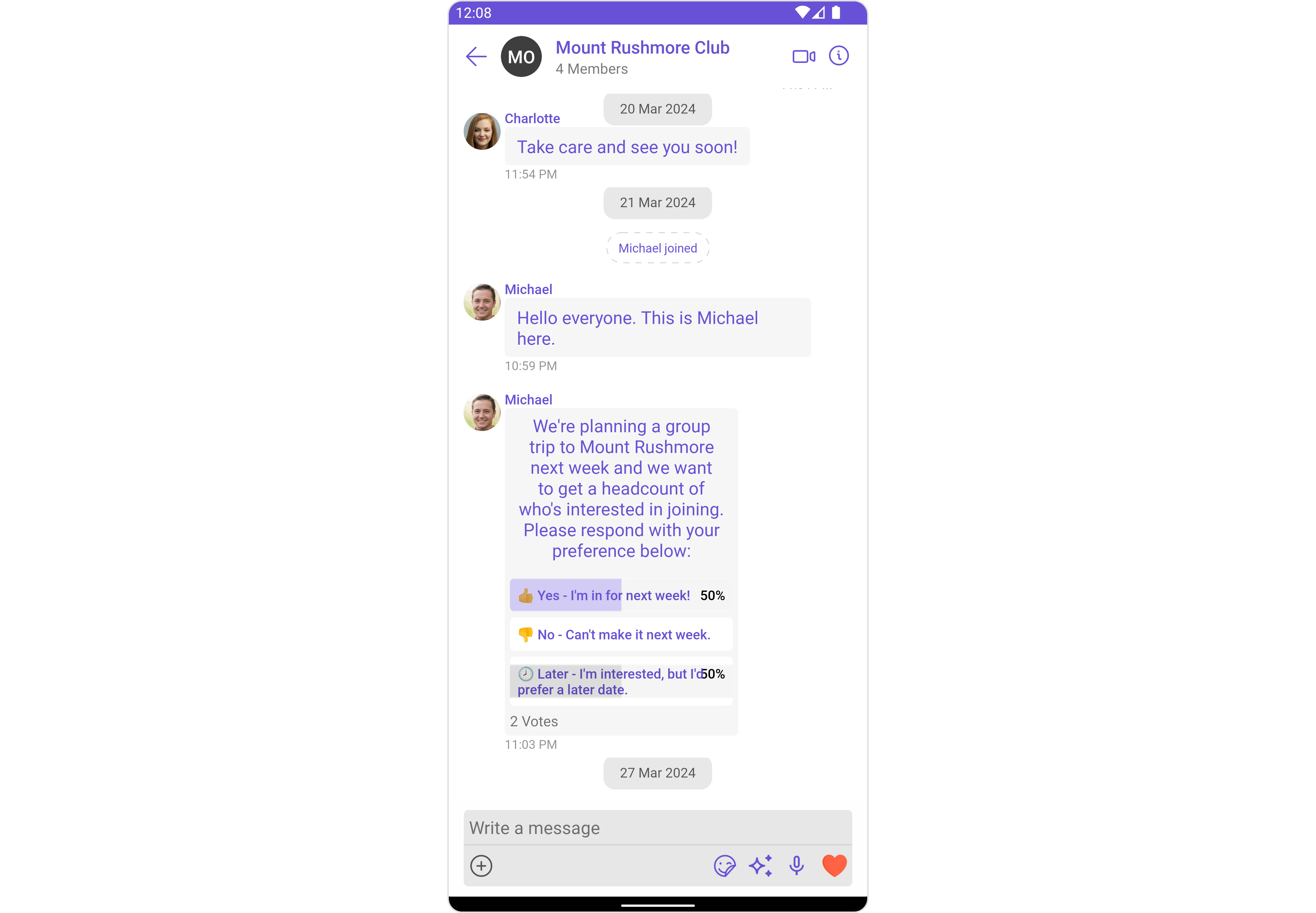Screen dimensions: 1316x913
Task: Click the Write a message field
Action: pyautogui.click(x=658, y=828)
